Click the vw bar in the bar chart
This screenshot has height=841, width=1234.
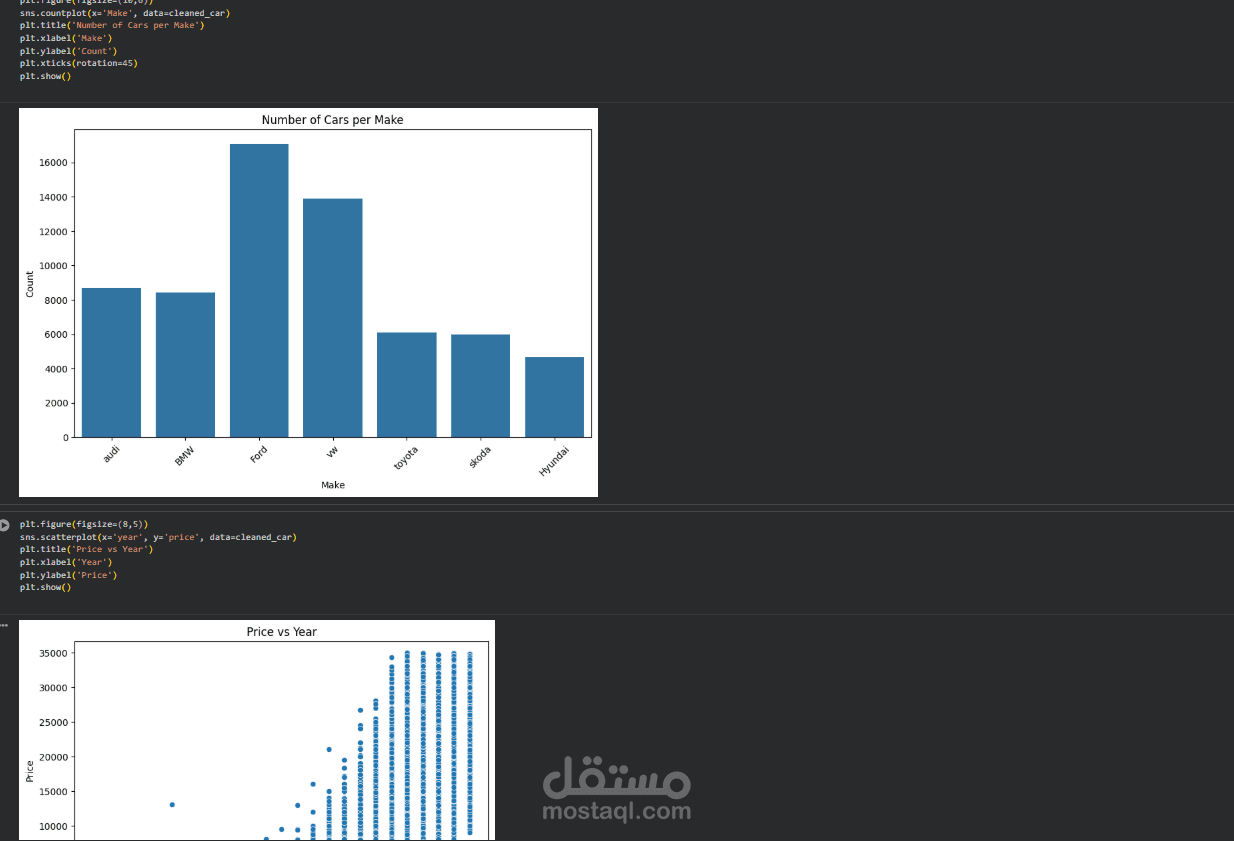[x=333, y=318]
